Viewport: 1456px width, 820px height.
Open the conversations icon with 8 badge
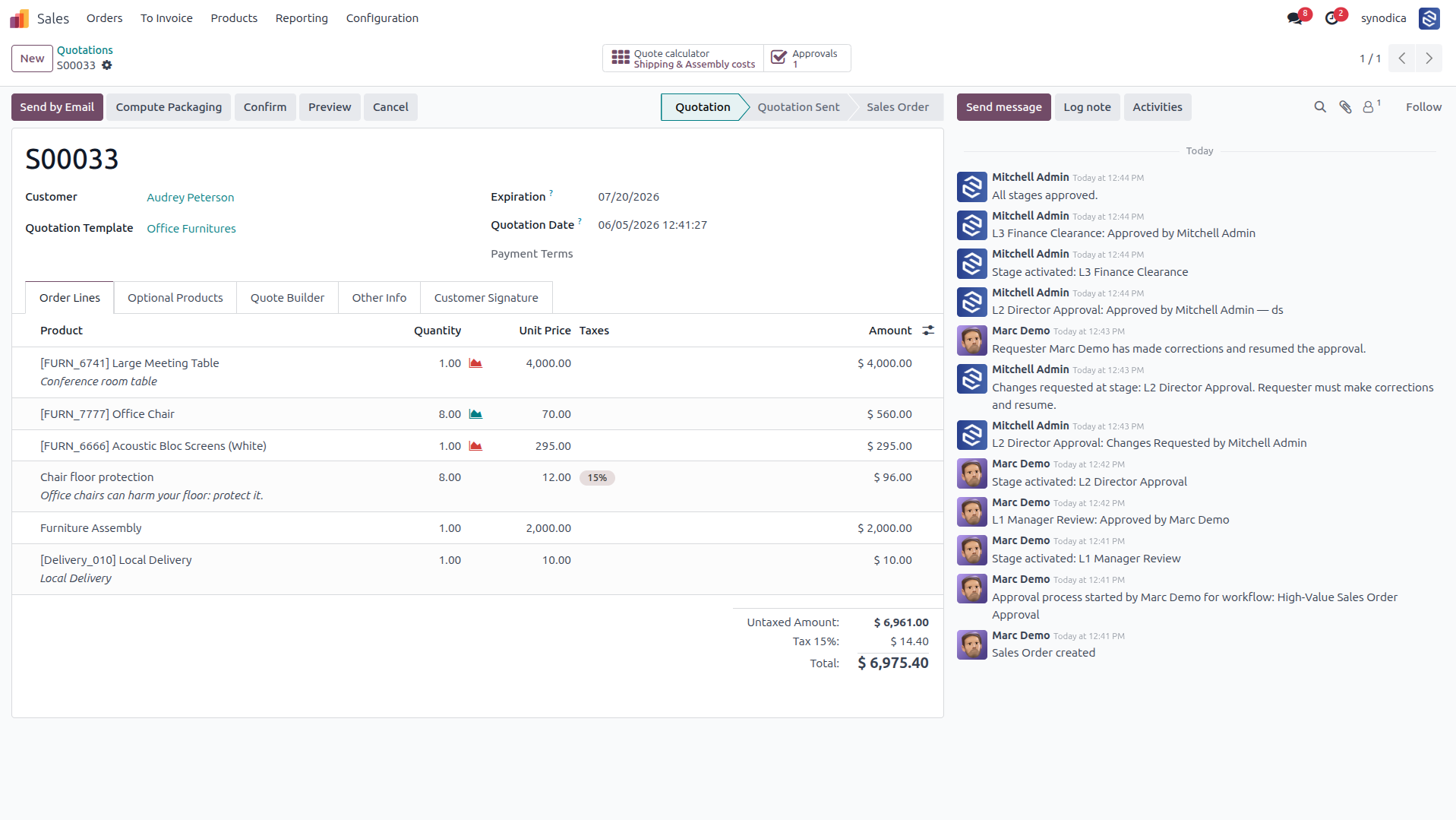(1295, 18)
